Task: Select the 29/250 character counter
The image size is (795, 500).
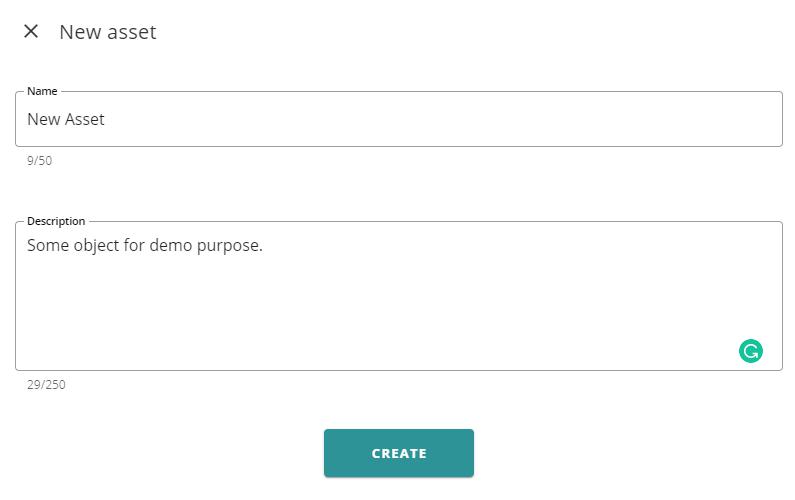Action: tap(46, 384)
